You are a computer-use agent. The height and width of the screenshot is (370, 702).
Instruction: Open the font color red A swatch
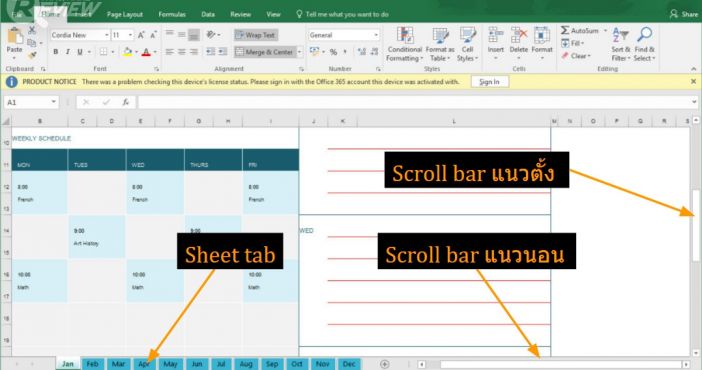(x=146, y=52)
